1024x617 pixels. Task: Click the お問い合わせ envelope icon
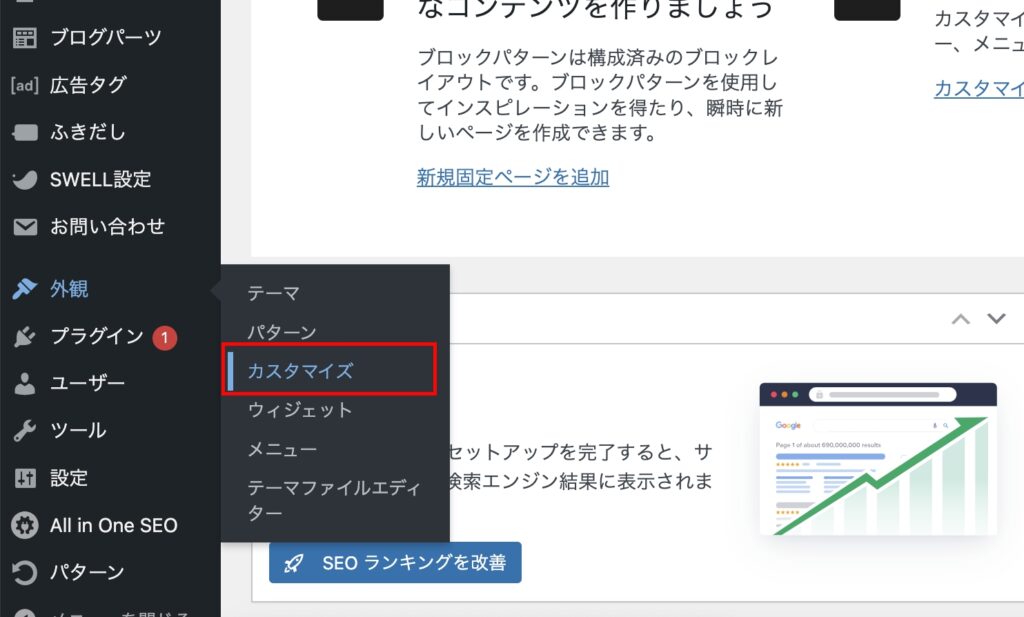tap(24, 227)
